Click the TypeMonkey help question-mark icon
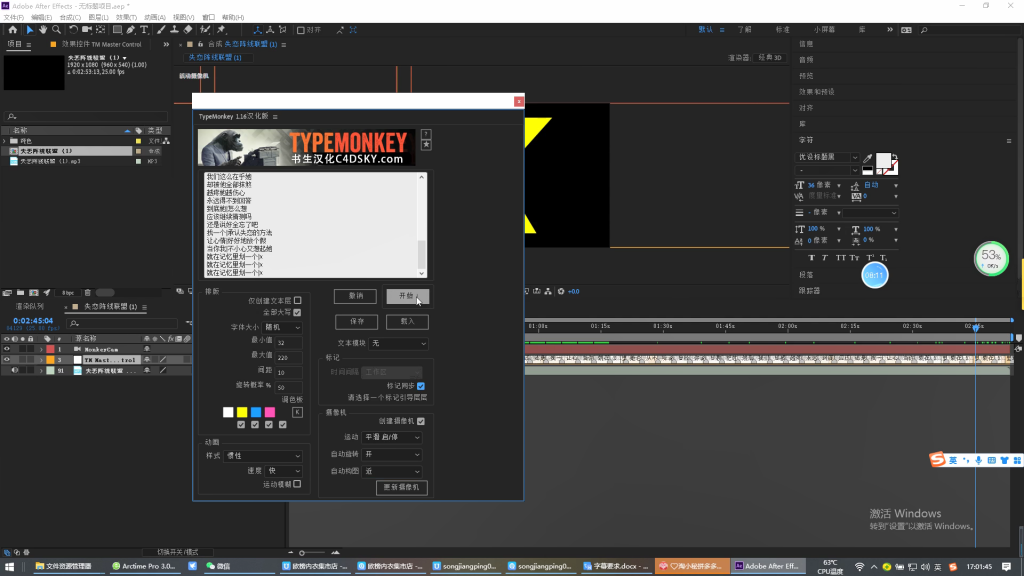This screenshot has width=1024, height=576. point(426,135)
